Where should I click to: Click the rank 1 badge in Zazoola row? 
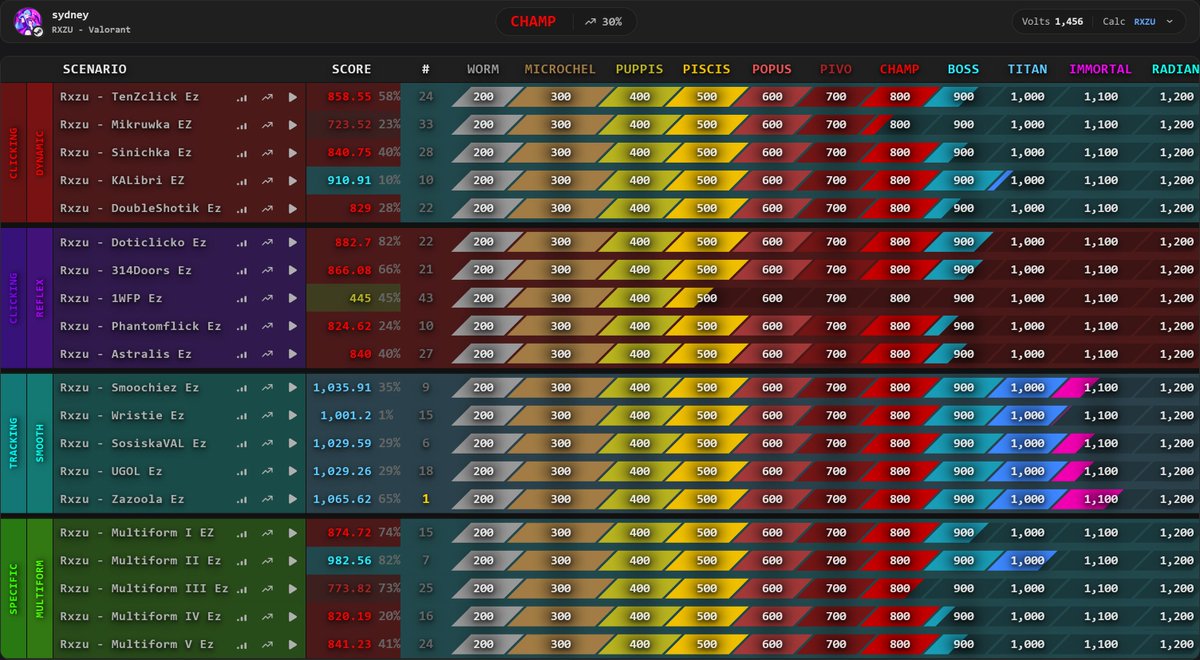426,499
